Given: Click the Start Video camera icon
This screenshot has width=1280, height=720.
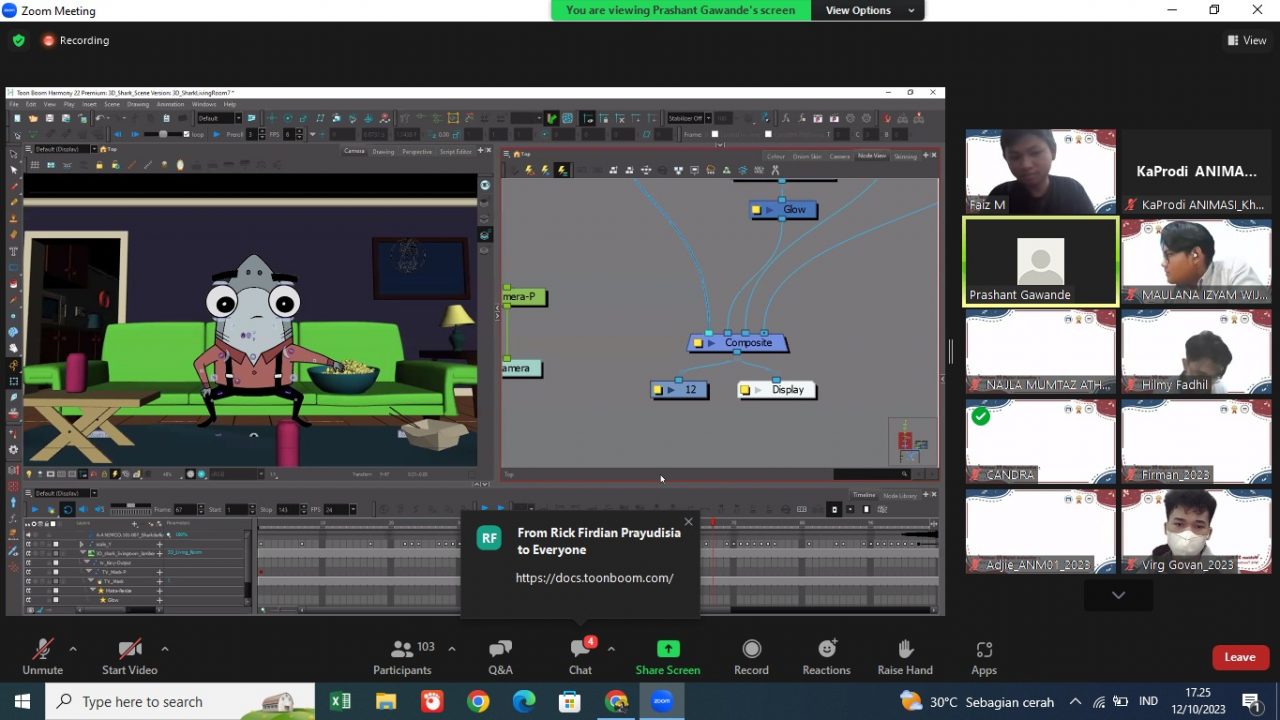Looking at the screenshot, I should click(x=130, y=650).
